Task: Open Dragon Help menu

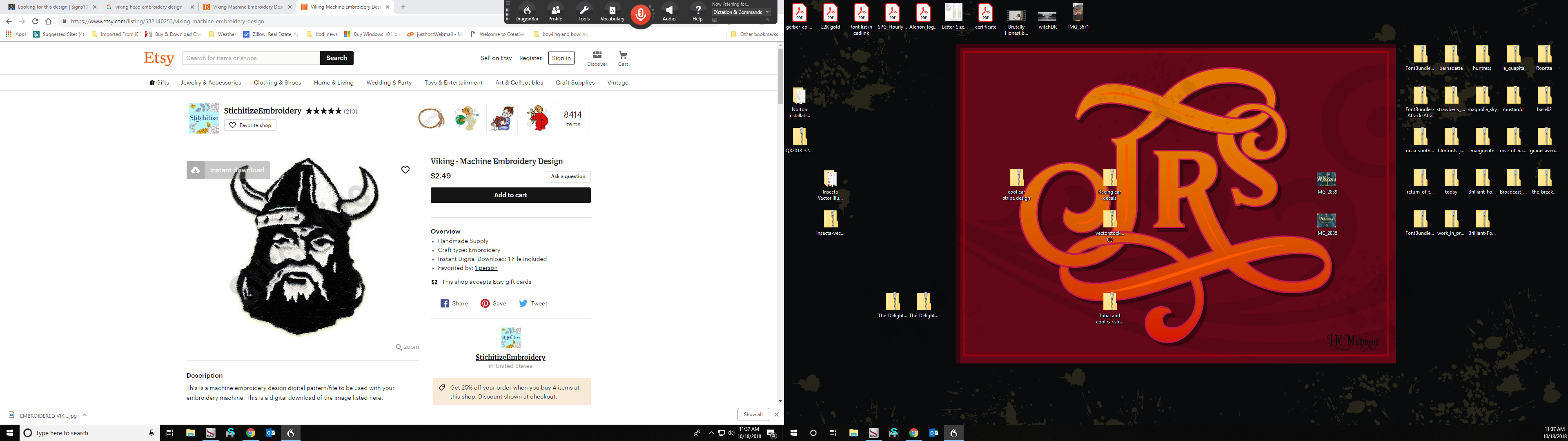Action: (697, 13)
